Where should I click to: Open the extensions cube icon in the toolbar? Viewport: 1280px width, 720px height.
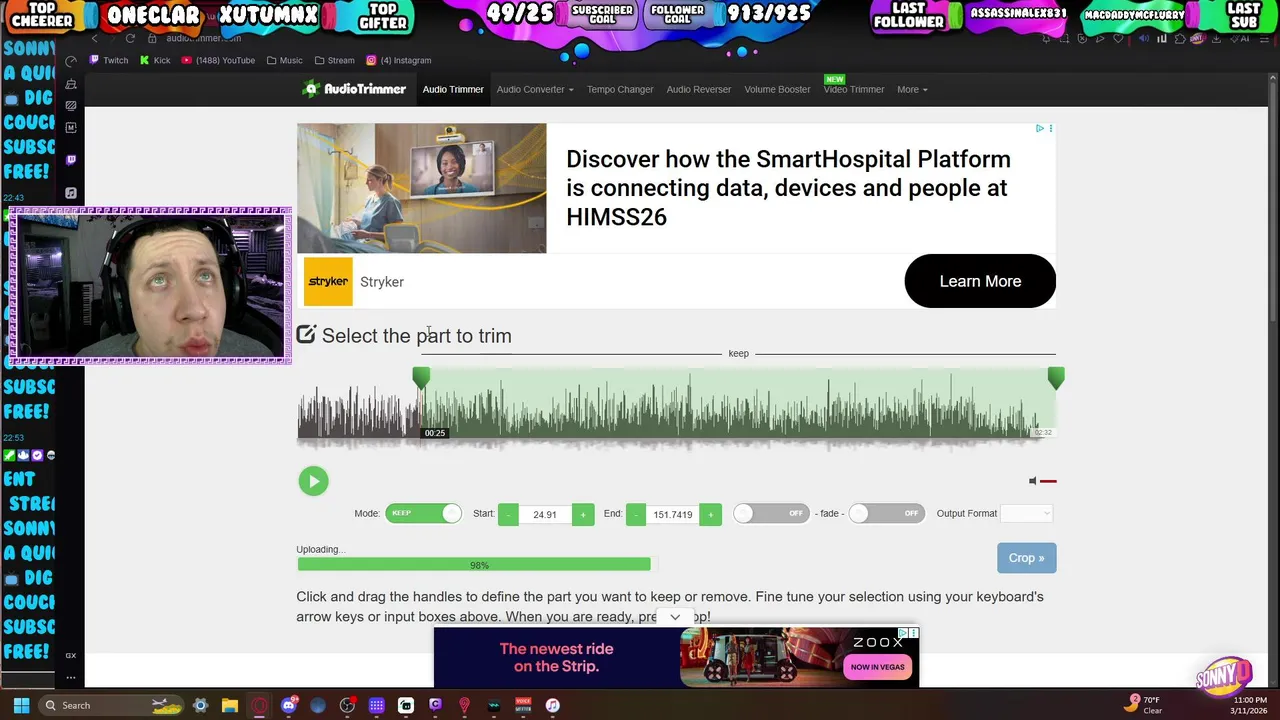tap(1181, 38)
